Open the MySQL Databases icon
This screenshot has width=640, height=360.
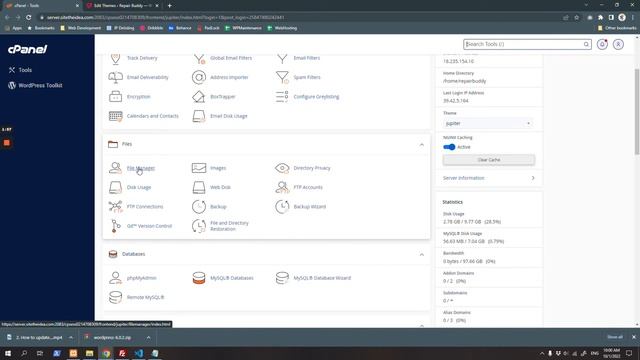199,278
